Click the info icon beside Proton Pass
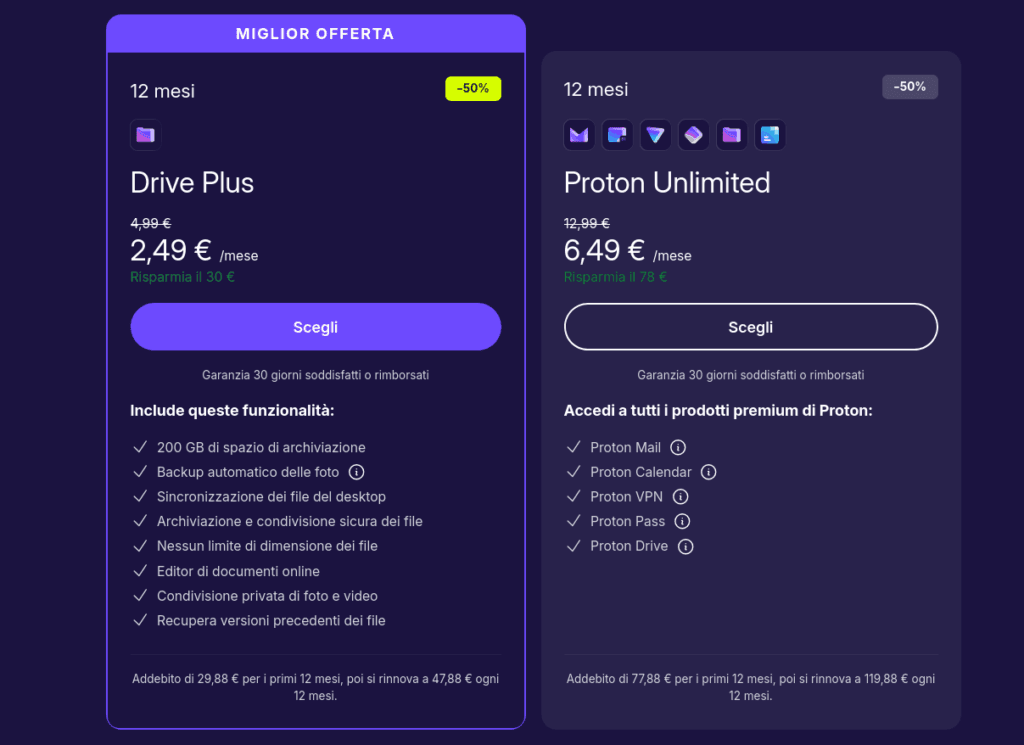This screenshot has height=745, width=1024. coord(683,521)
